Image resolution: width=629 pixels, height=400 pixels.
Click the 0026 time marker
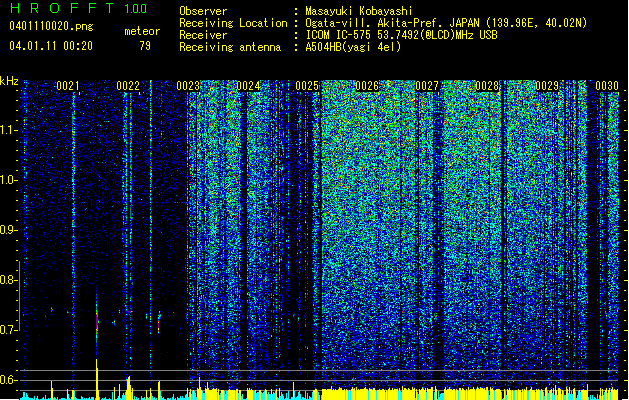[367, 86]
